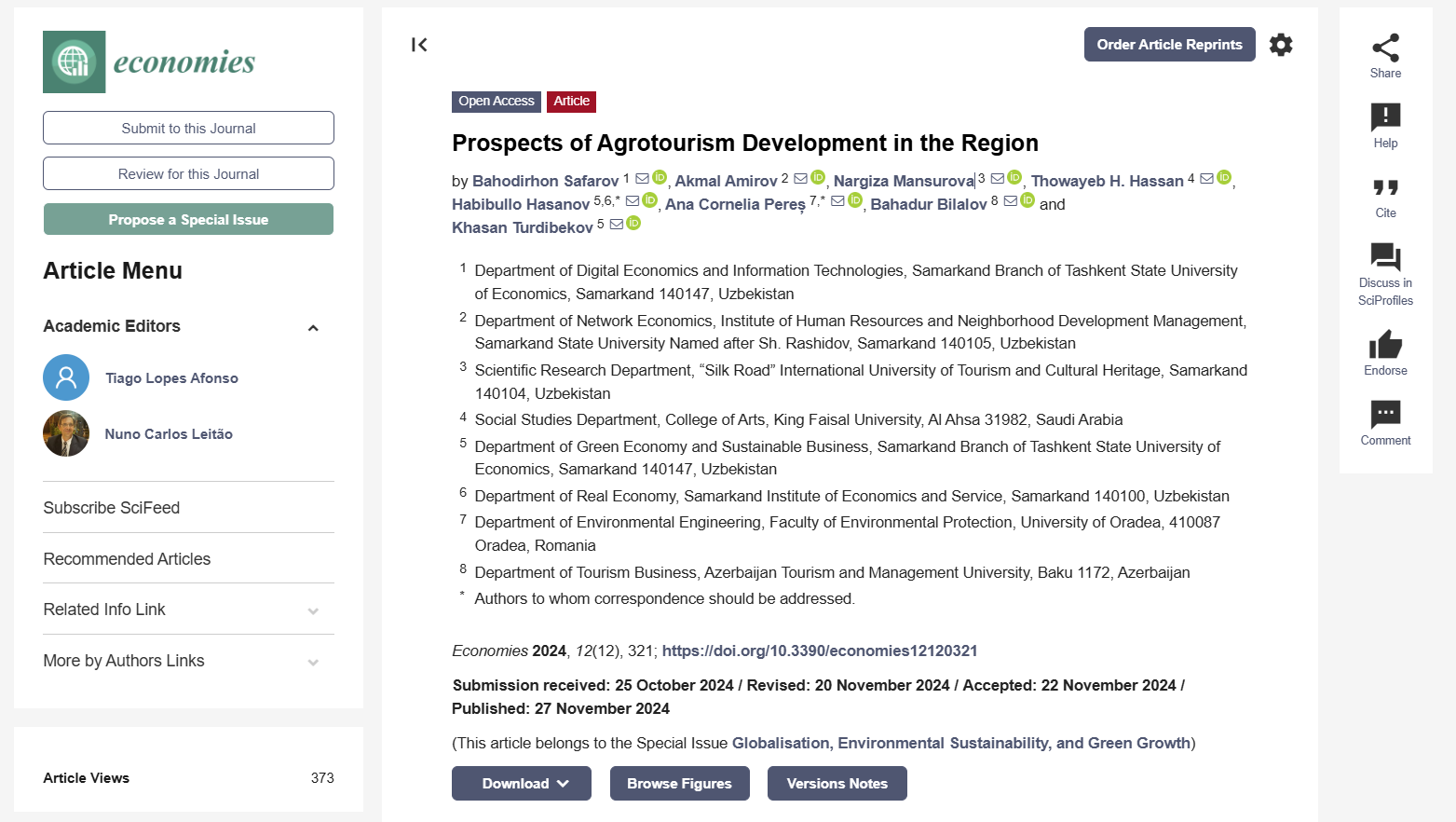Viewport: 1456px width, 822px height.
Task: Open Akmal Amirov's ORCID icon
Action: pos(818,177)
